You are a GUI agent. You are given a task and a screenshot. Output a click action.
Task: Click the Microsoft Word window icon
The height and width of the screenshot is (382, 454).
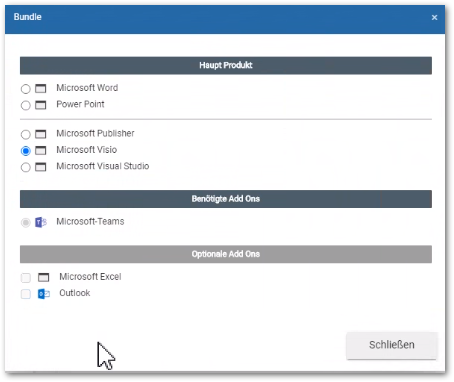(41, 89)
